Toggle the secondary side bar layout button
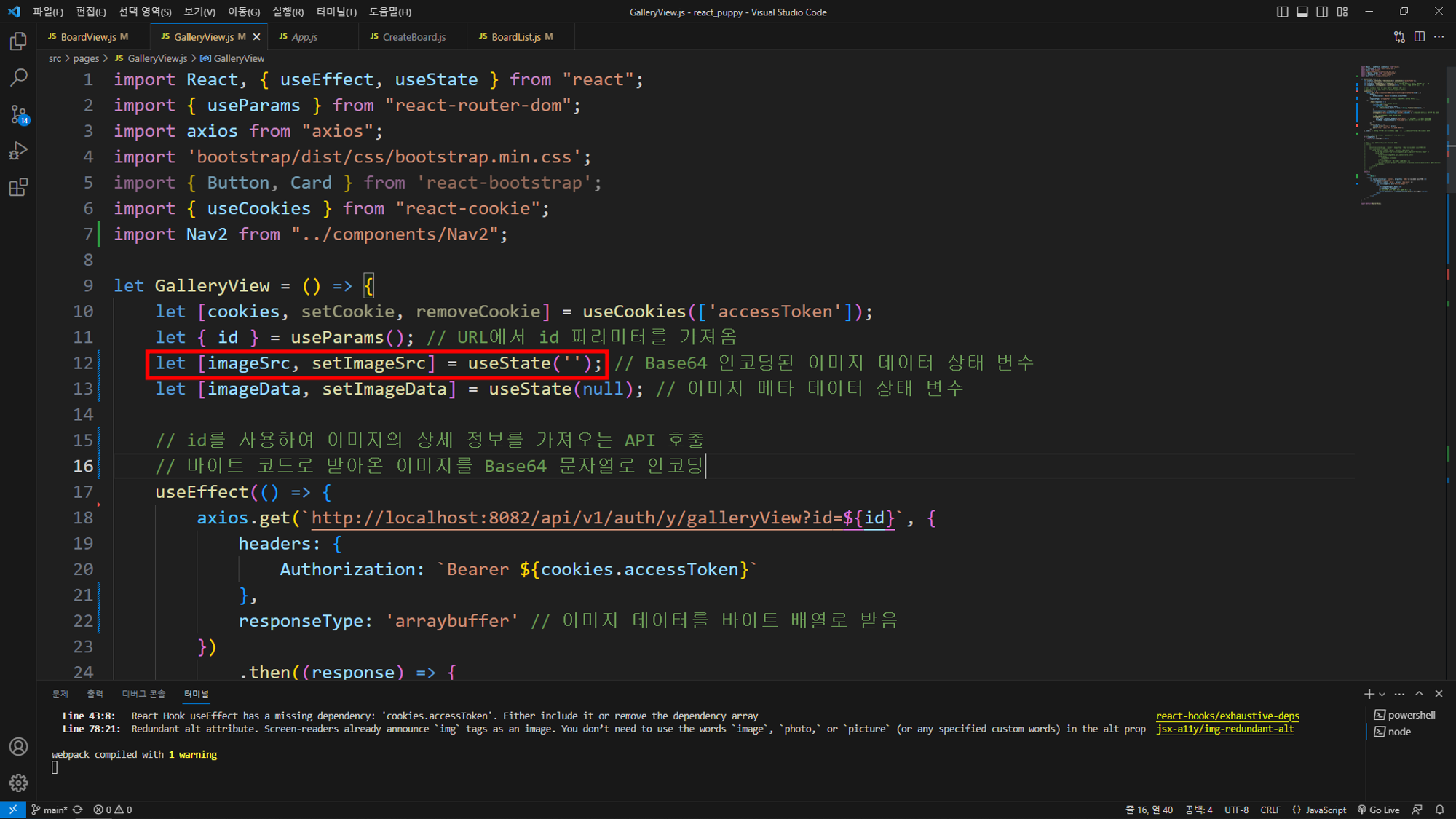The image size is (1456, 819). click(x=1322, y=12)
